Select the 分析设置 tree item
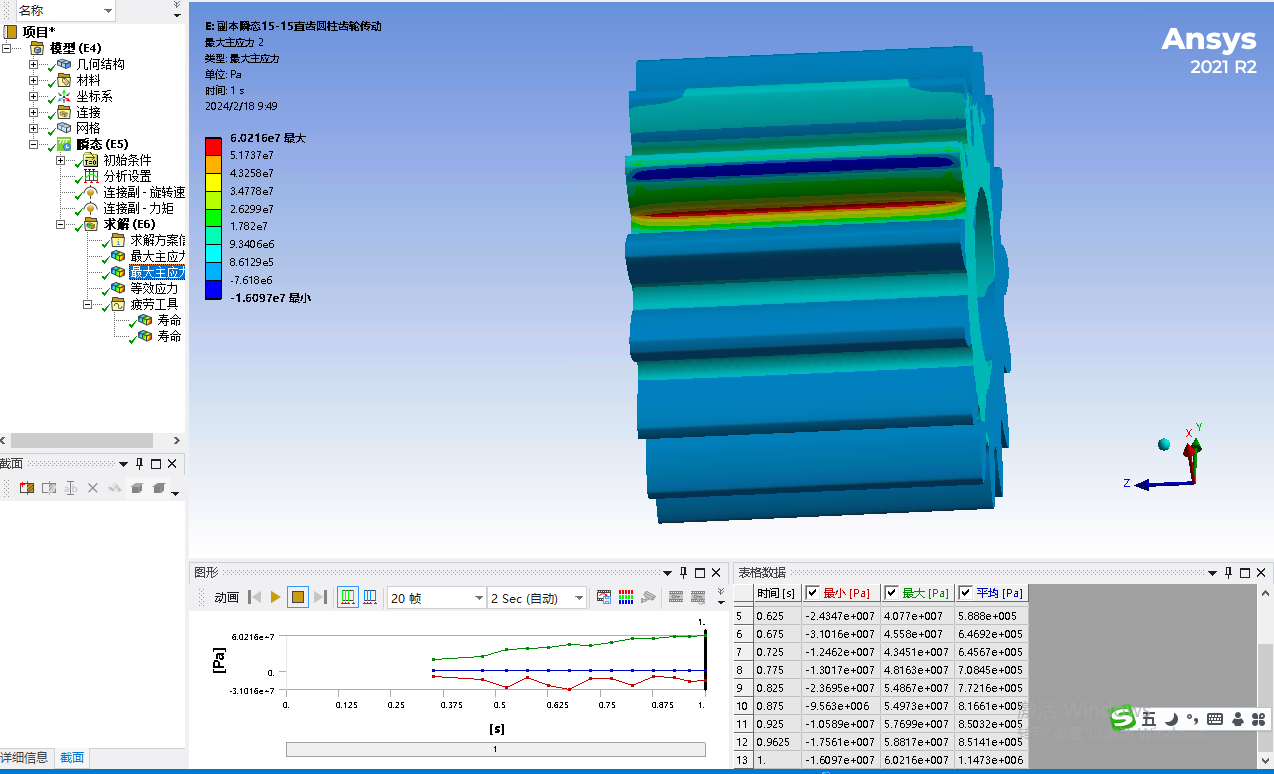 point(128,176)
